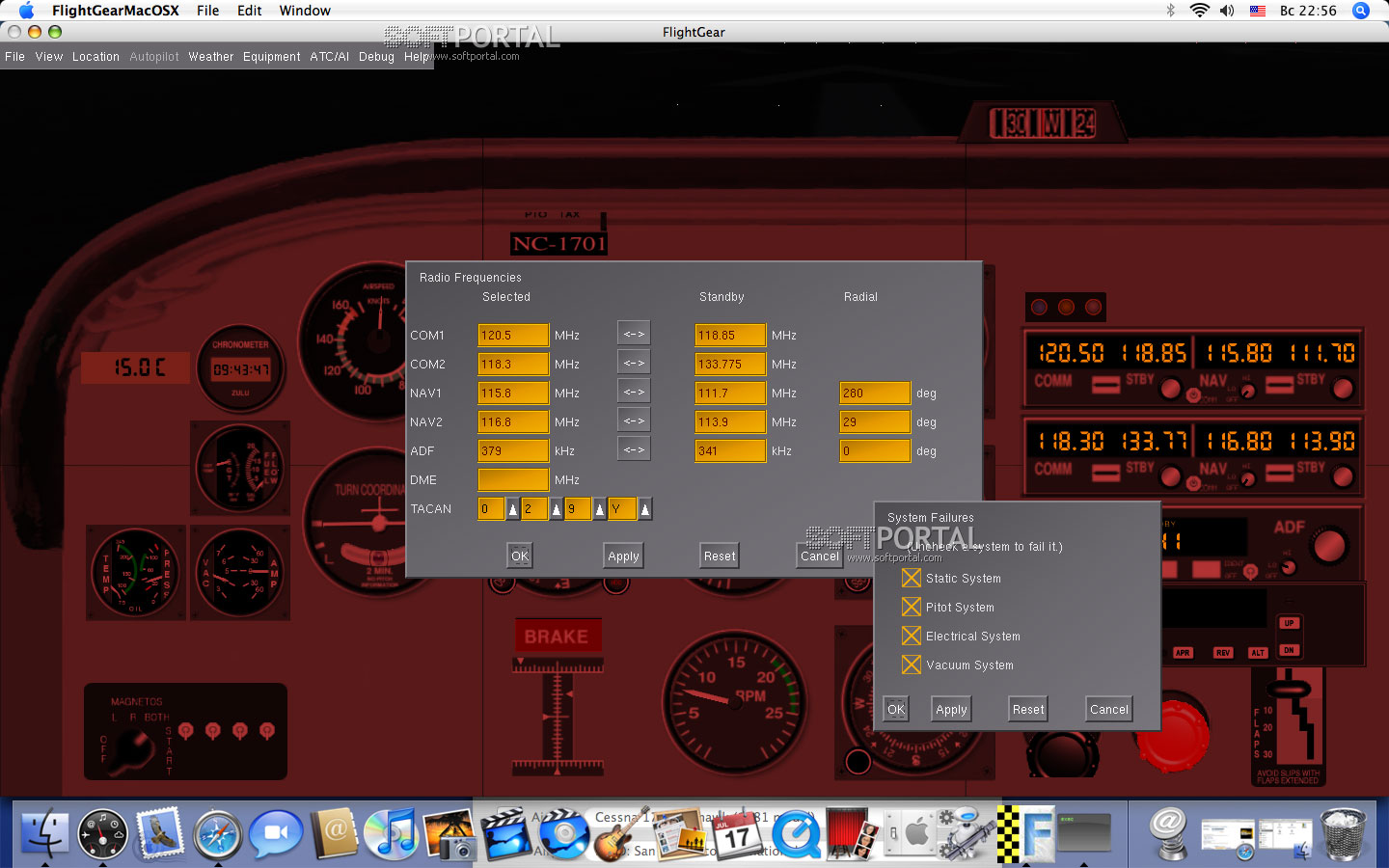This screenshot has height=868, width=1389.
Task: Open Spotlight search in the menu bar
Action: pyautogui.click(x=1361, y=11)
